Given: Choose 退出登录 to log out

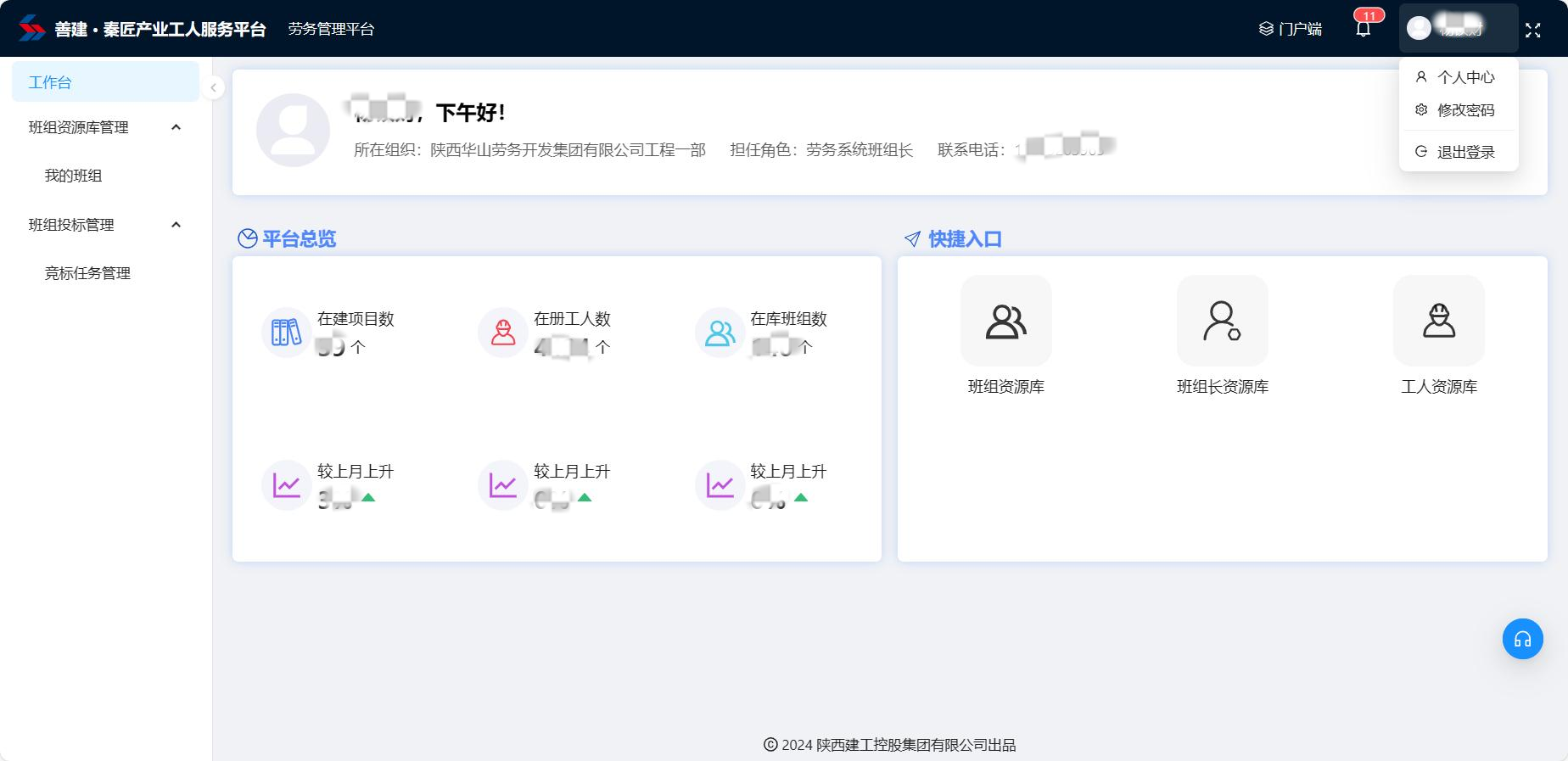Looking at the screenshot, I should 1465,152.
